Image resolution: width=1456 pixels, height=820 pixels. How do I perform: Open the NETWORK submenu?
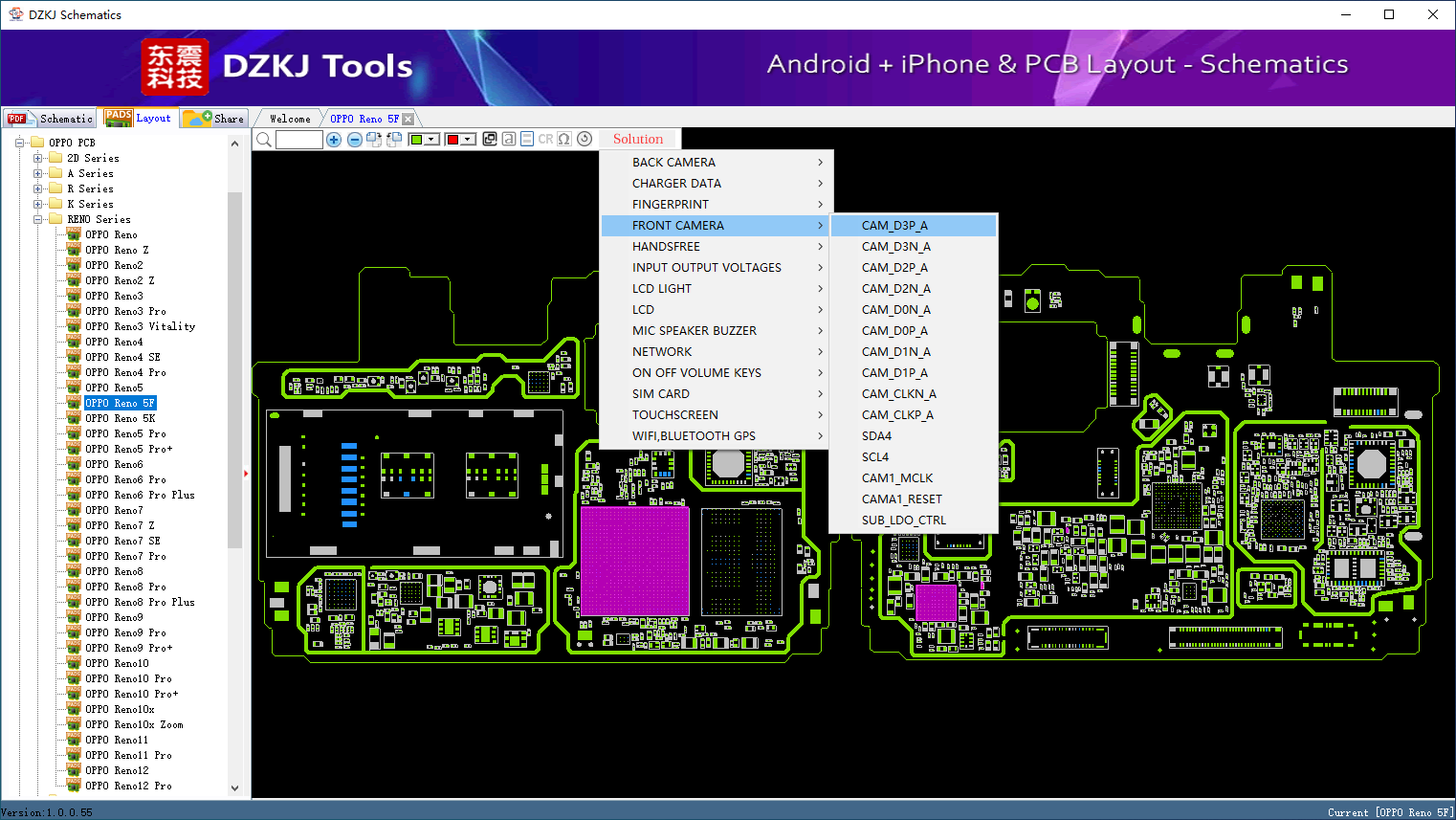click(717, 352)
